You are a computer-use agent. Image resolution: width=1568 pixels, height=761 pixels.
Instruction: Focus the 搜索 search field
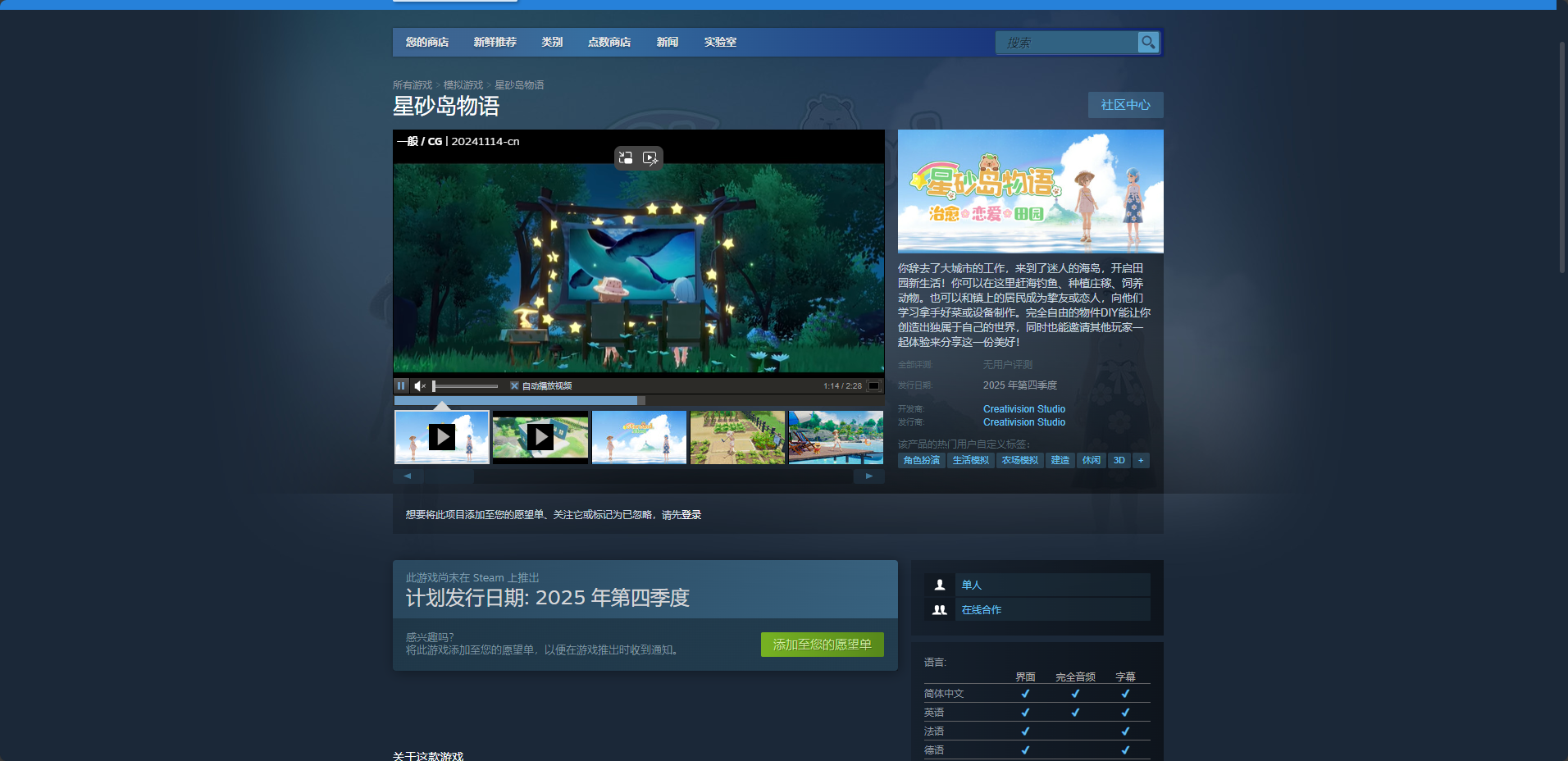[1066, 42]
